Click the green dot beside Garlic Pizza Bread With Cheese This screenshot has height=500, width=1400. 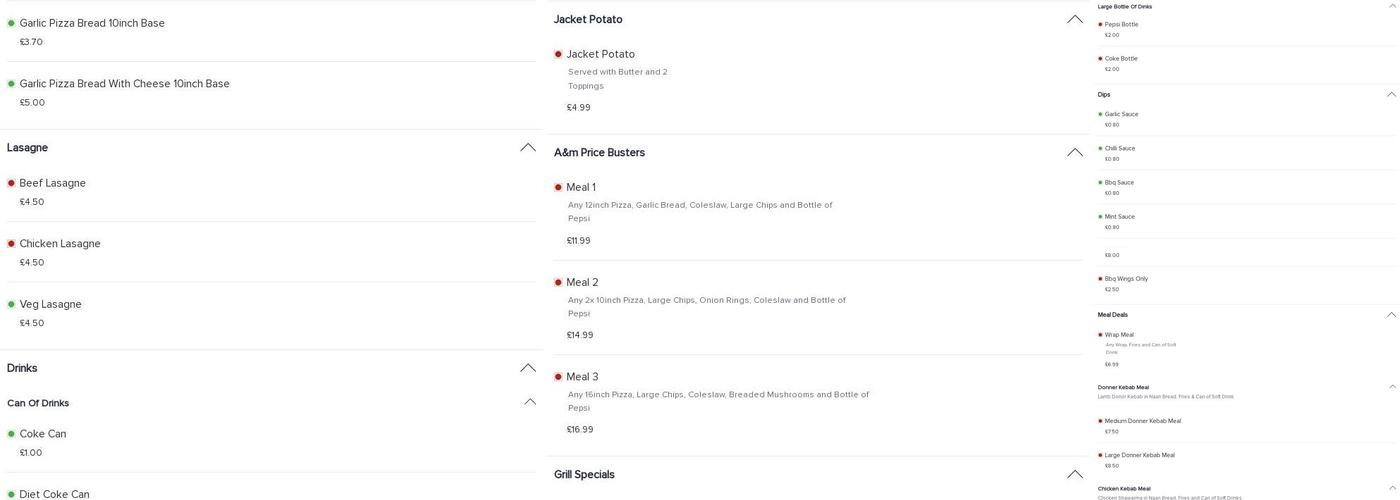(x=11, y=84)
